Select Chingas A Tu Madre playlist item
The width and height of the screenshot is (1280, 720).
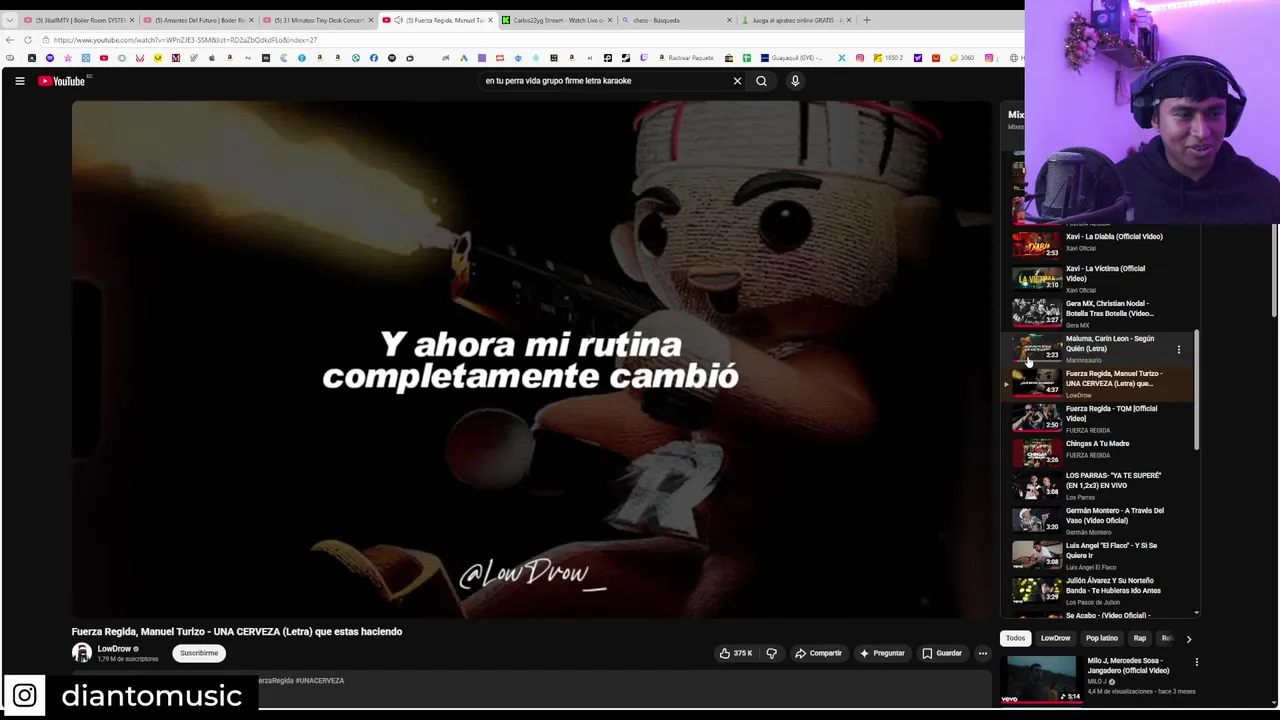pyautogui.click(x=1098, y=450)
